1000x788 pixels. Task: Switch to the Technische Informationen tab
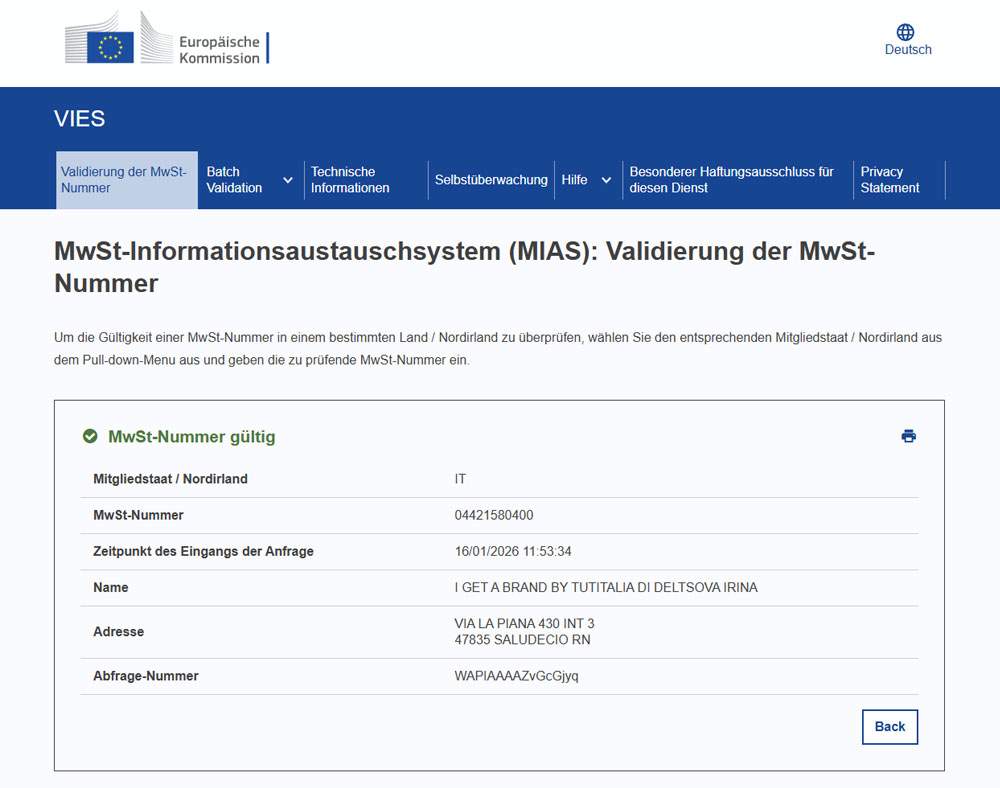pos(352,180)
